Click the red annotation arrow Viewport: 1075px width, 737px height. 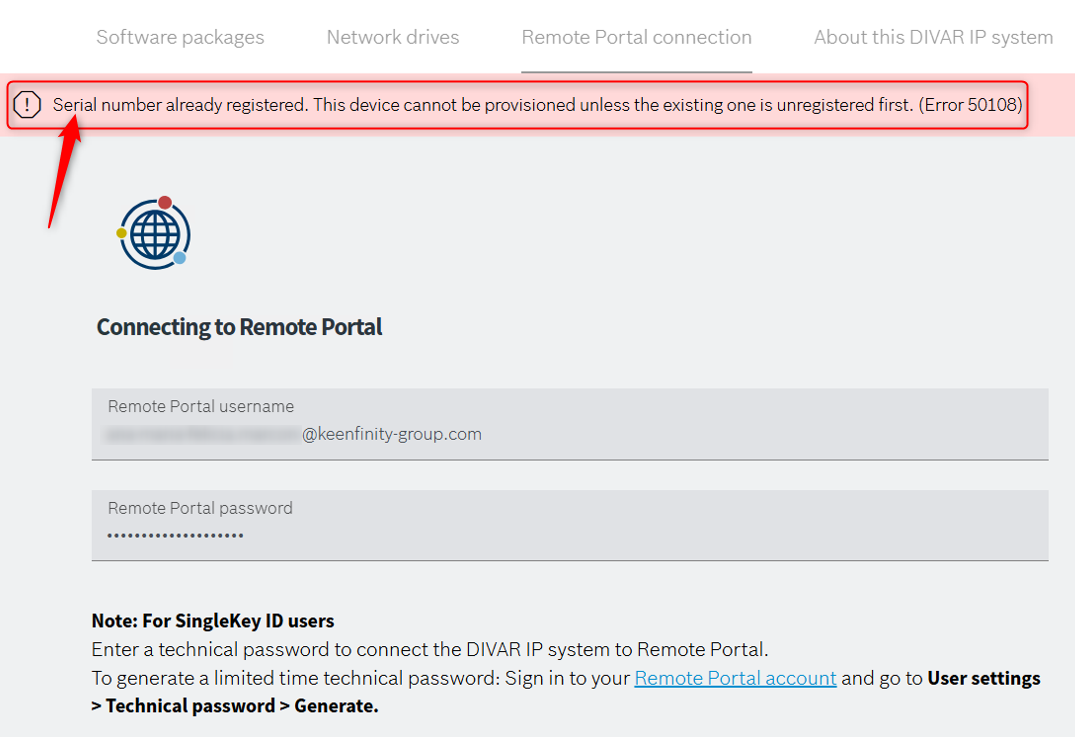[63, 172]
